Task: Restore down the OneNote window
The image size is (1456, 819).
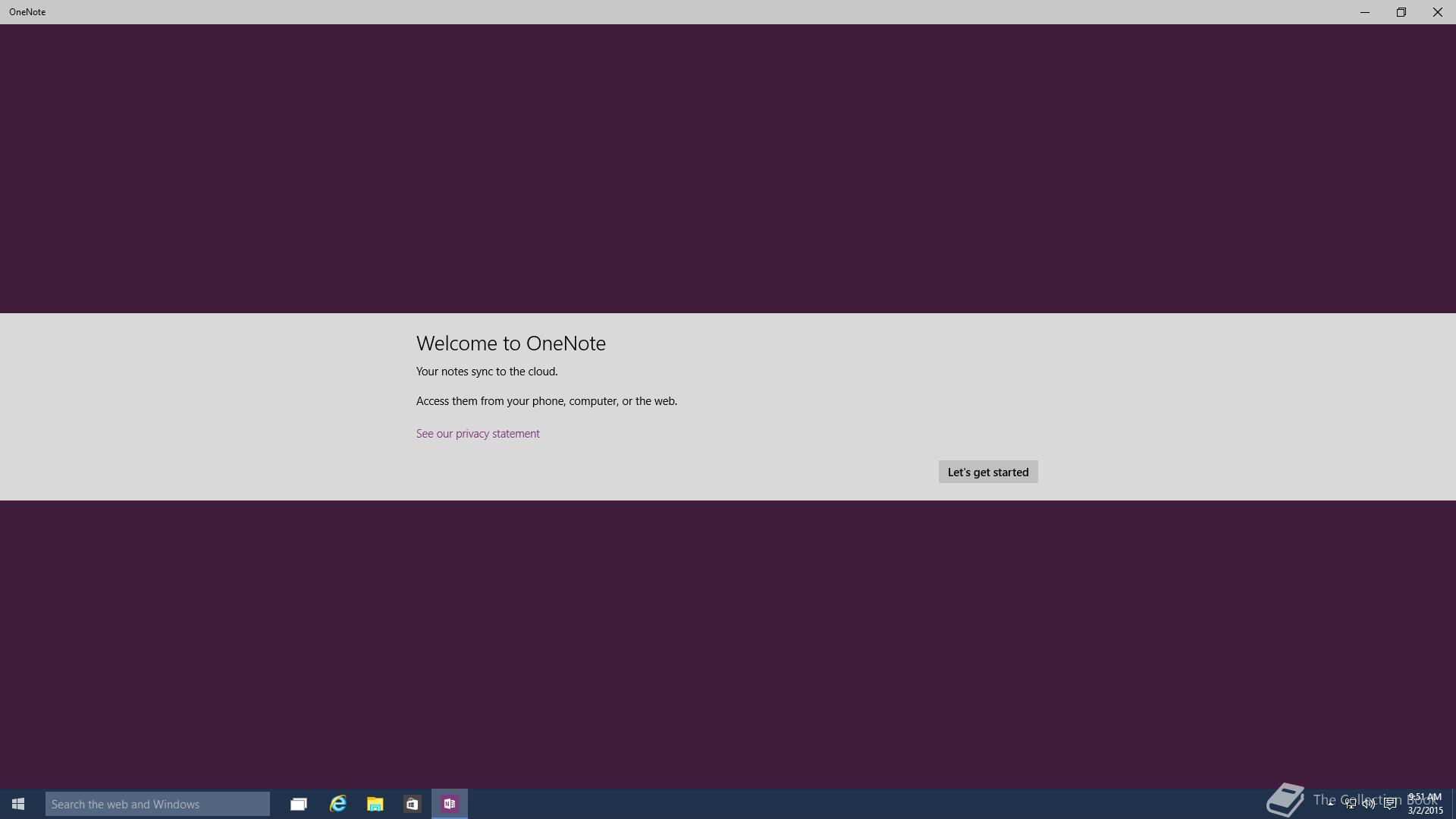Action: pos(1401,12)
